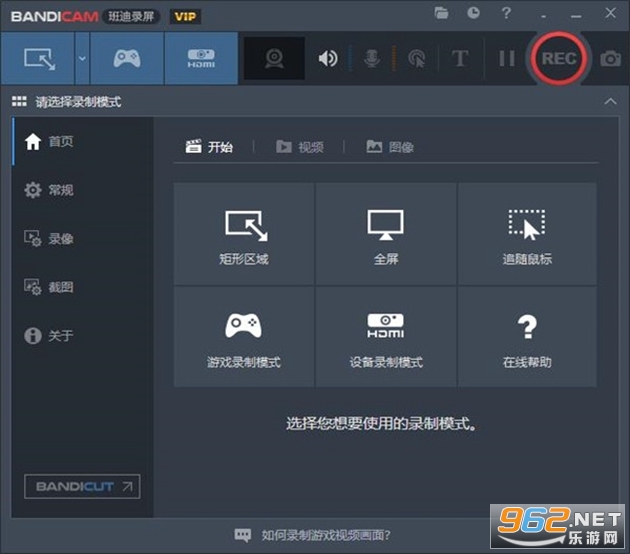This screenshot has width=630, height=554.
Task: Open the 在线帮助 online help tile
Action: (x=527, y=337)
